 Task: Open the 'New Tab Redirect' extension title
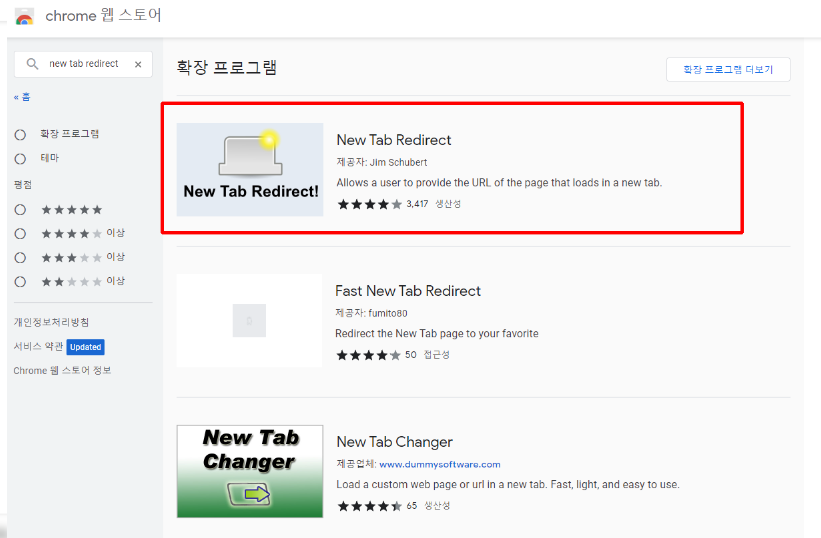pos(394,140)
